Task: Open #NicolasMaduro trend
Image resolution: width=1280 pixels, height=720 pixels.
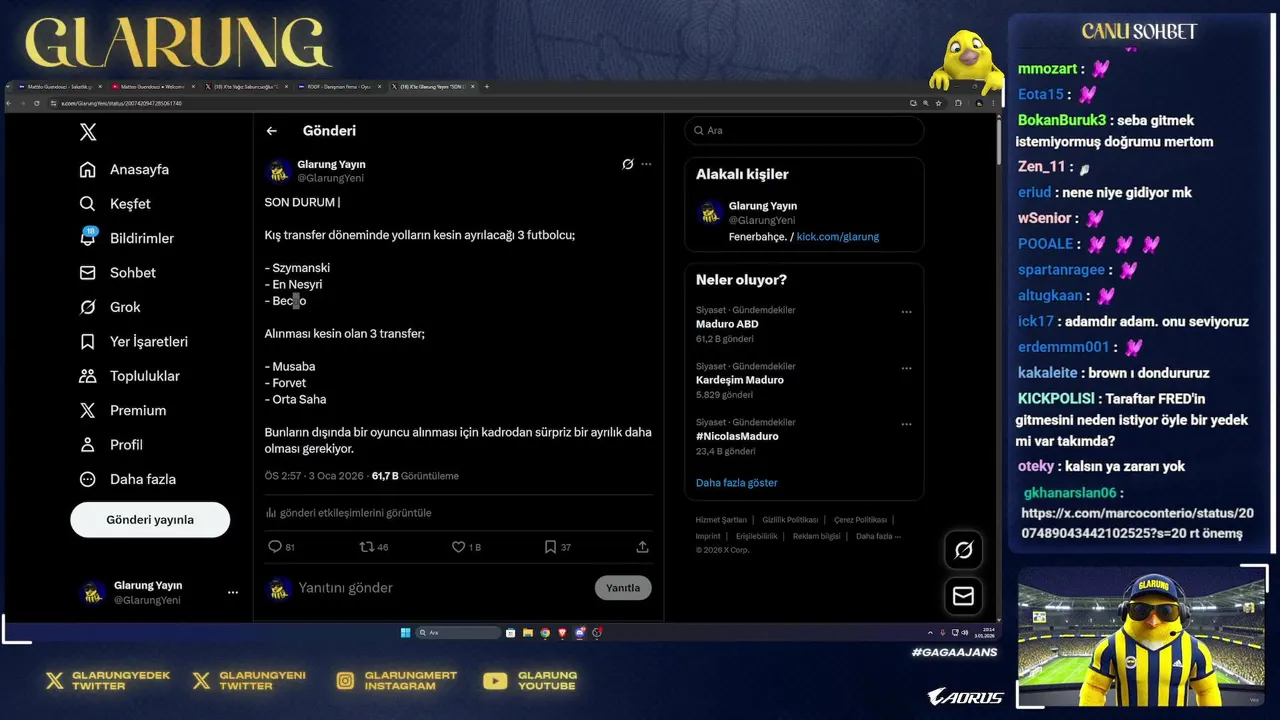Action: (737, 436)
